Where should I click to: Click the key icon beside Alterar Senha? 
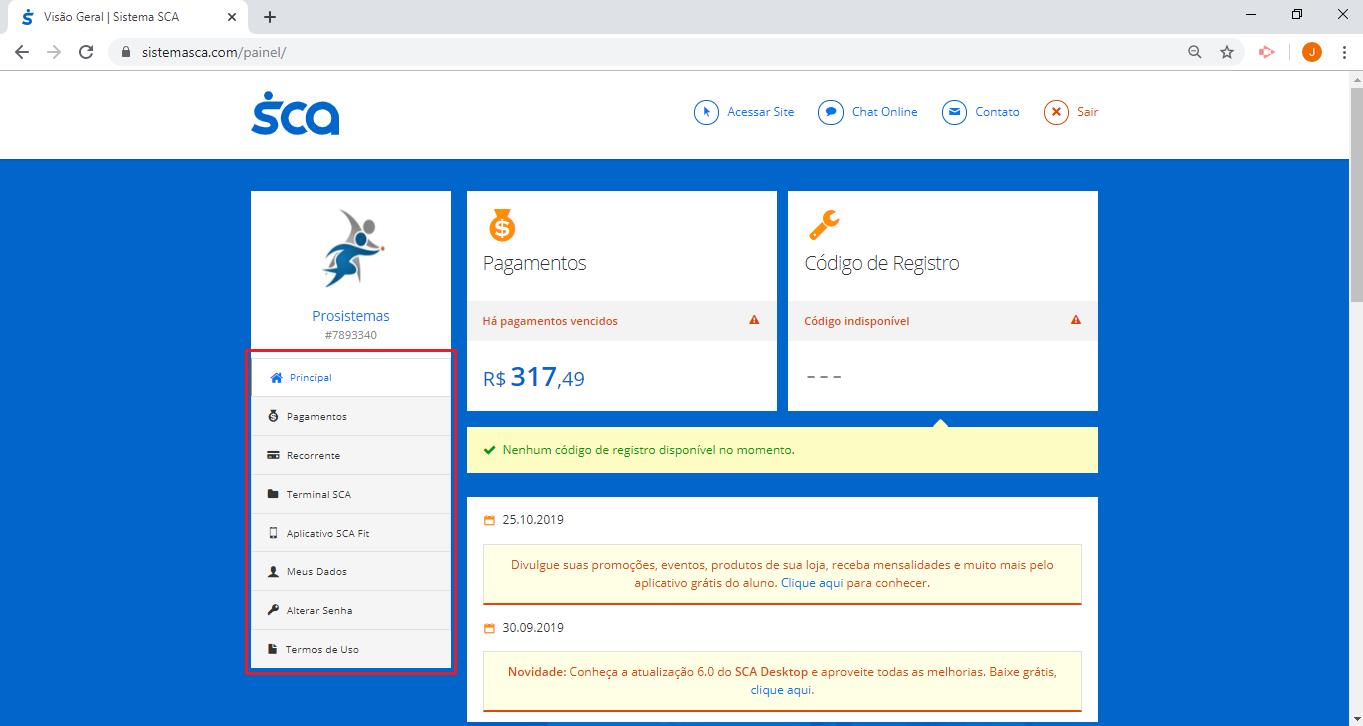[x=273, y=610]
